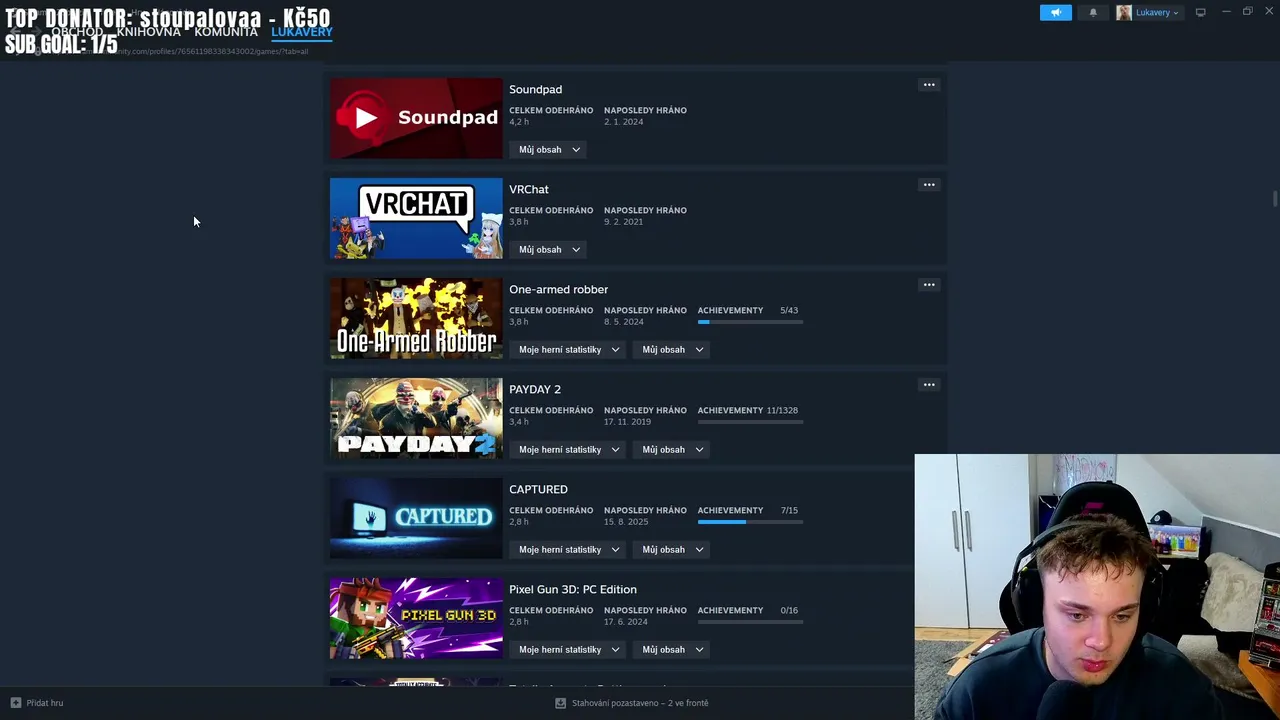Click CAPTURED last played date 15. 8. 2025
Image resolution: width=1280 pixels, height=720 pixels.
[626, 522]
